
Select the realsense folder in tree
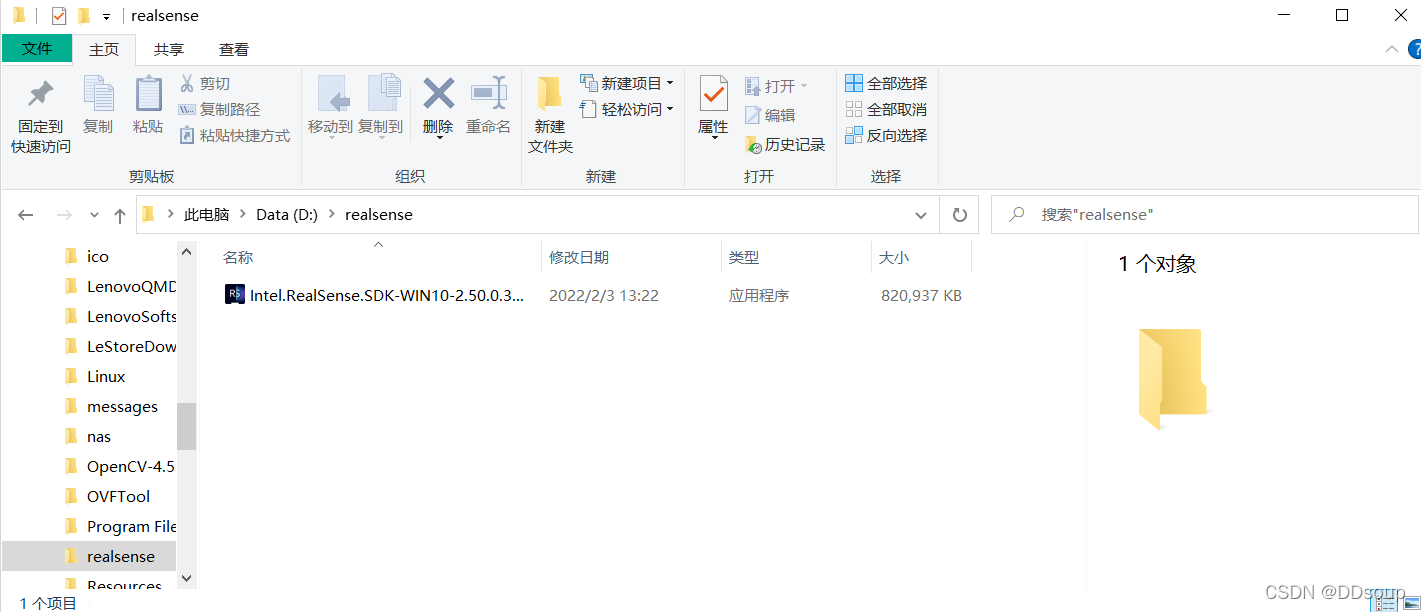click(89, 556)
